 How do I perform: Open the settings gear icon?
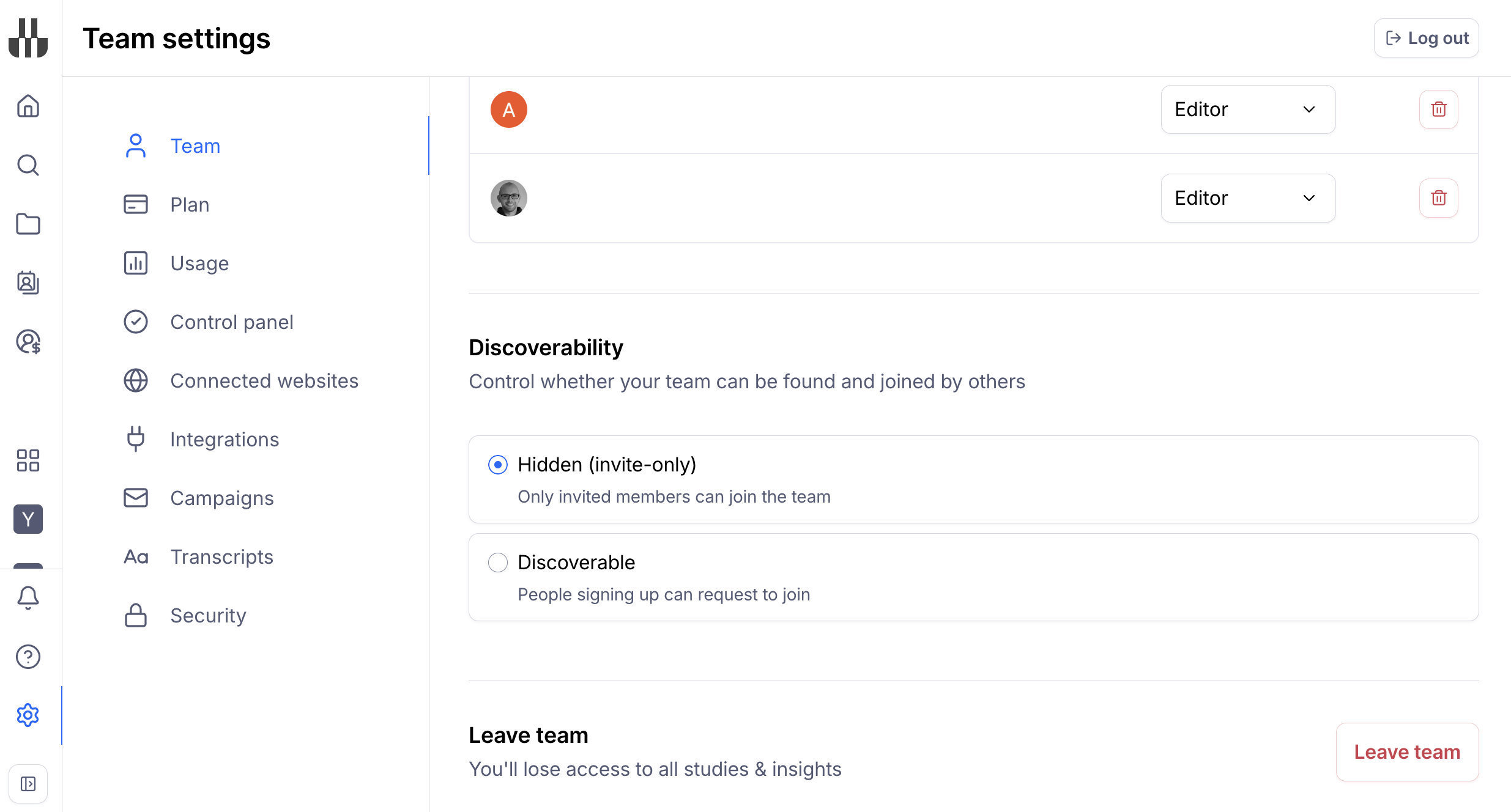click(x=28, y=715)
